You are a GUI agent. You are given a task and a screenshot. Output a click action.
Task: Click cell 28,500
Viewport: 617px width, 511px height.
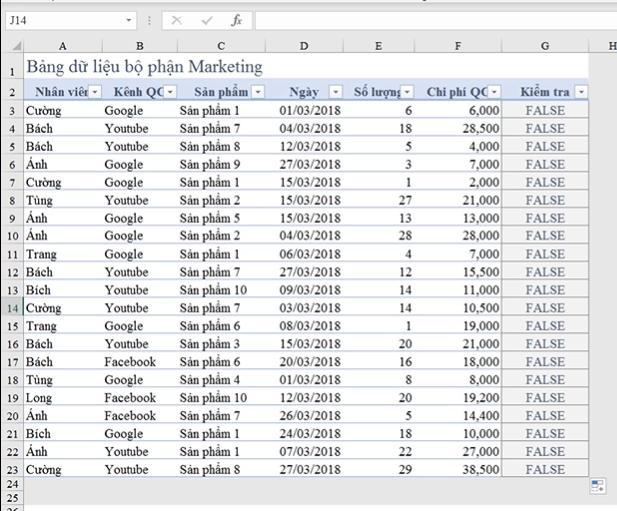coord(458,129)
